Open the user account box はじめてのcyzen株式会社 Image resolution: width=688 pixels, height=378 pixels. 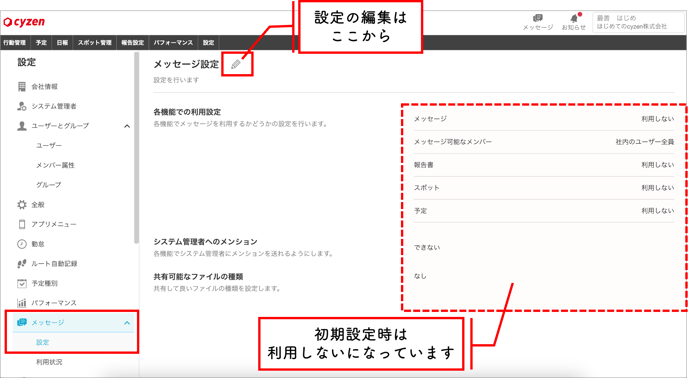[637, 22]
